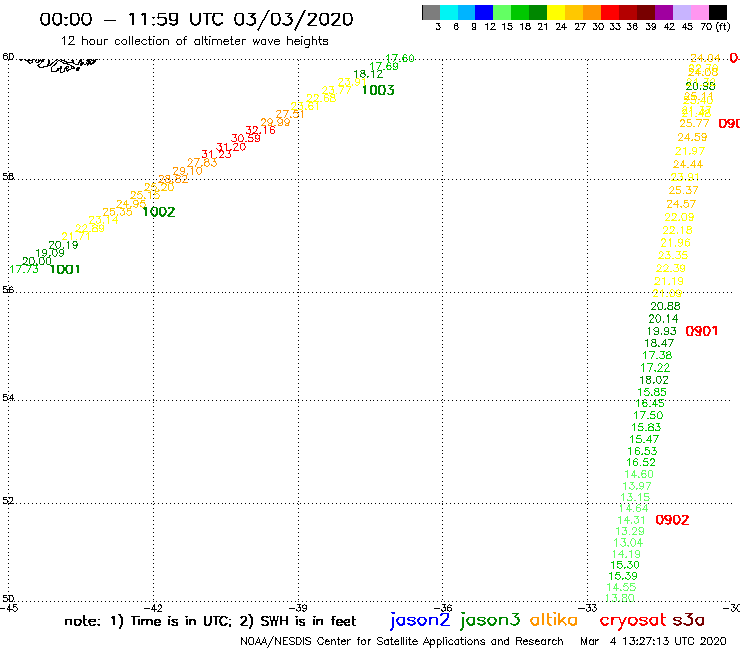Click the wave height value 27.51
Image resolution: width=740 pixels, height=650 pixels.
pos(290,114)
